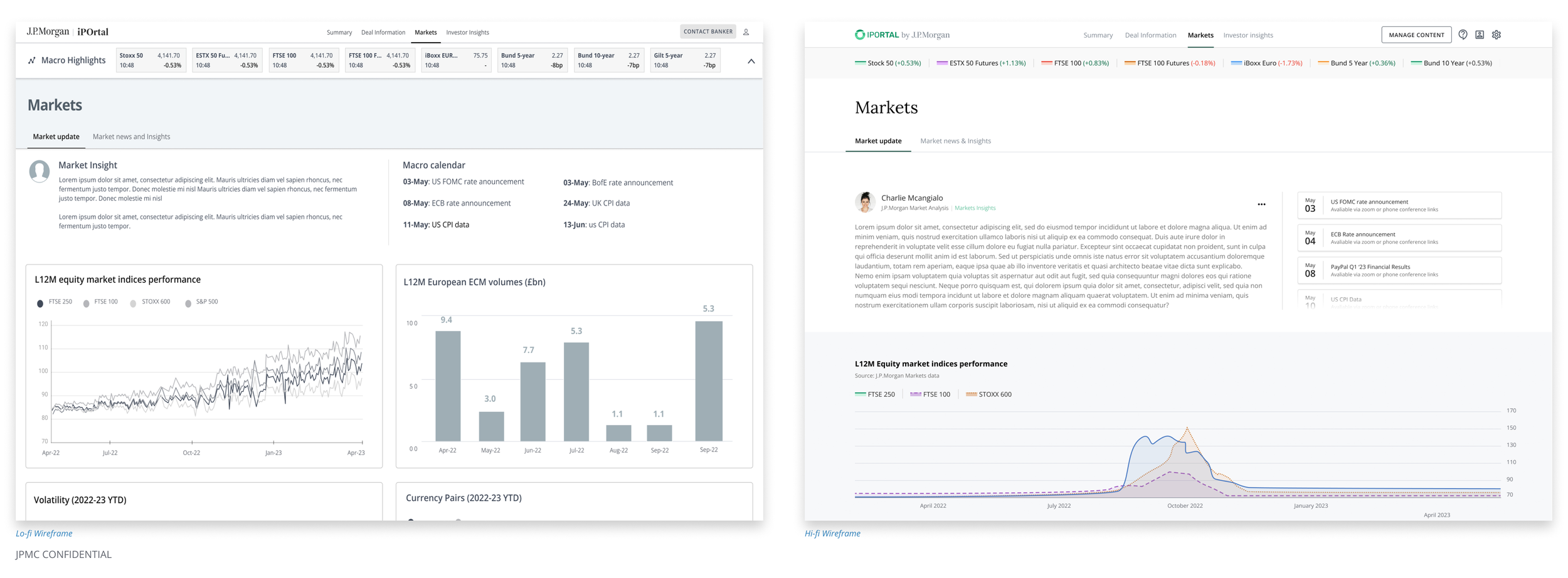Select lo-fi Market update sub-tab
The height and width of the screenshot is (578, 1568).
[x=56, y=137]
